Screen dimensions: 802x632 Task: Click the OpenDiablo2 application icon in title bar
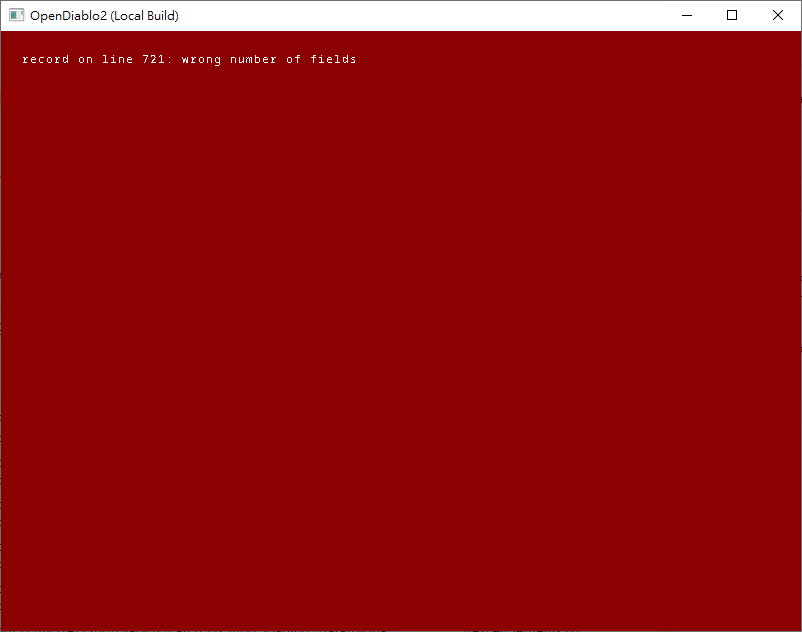point(15,15)
